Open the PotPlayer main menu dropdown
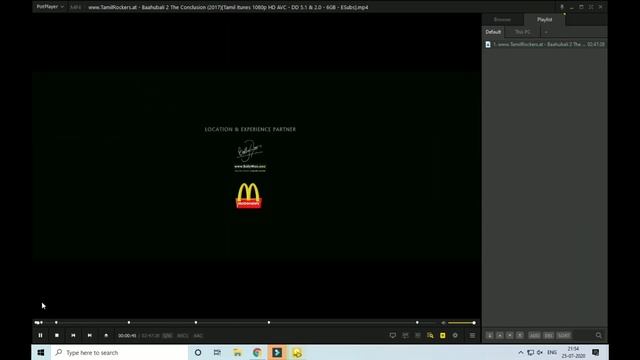The image size is (640, 360). coord(50,7)
